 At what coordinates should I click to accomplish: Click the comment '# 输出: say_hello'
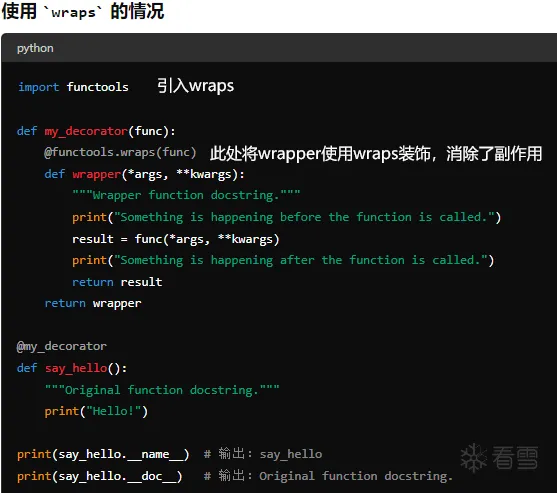263,454
